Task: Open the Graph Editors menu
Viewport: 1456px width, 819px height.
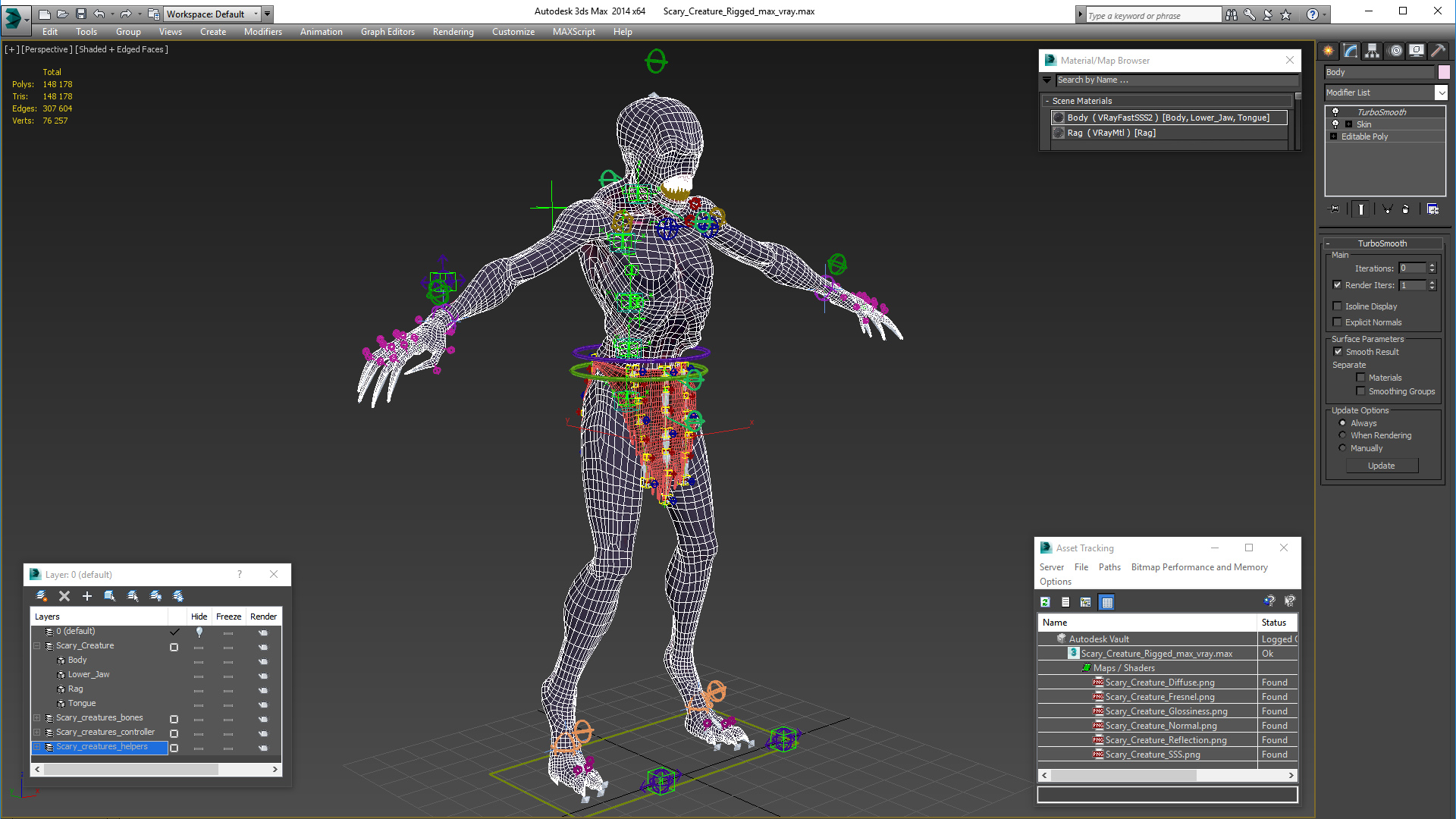Action: [x=388, y=32]
